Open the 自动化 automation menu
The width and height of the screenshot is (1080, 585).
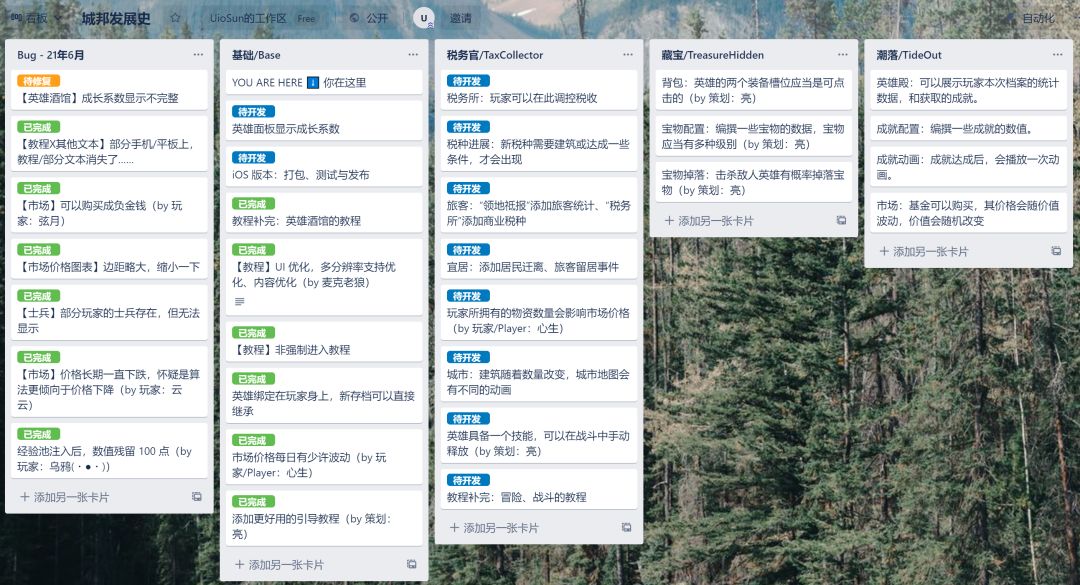click(1032, 18)
